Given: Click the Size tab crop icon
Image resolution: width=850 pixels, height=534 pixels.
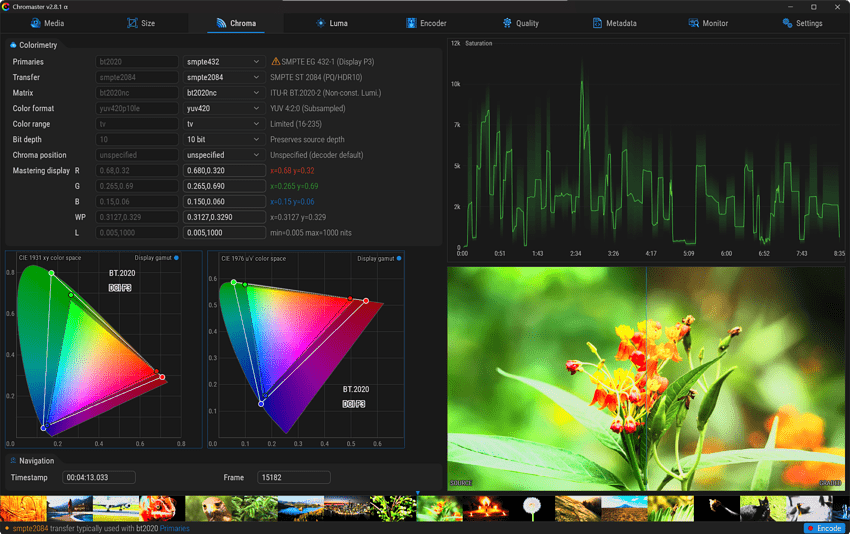Looking at the screenshot, I should [132, 23].
